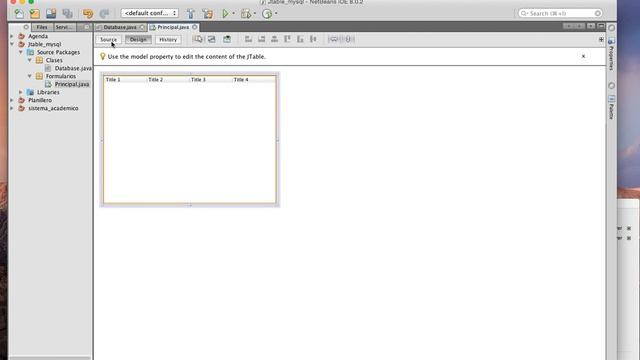Open the History view
640x360 pixels.
pos(168,40)
